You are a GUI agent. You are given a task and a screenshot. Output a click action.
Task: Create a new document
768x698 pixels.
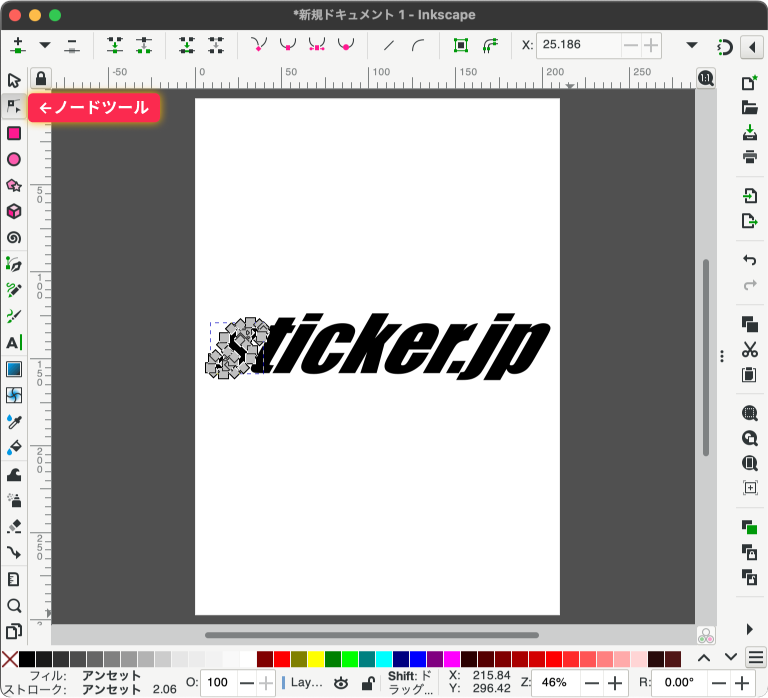click(x=749, y=82)
